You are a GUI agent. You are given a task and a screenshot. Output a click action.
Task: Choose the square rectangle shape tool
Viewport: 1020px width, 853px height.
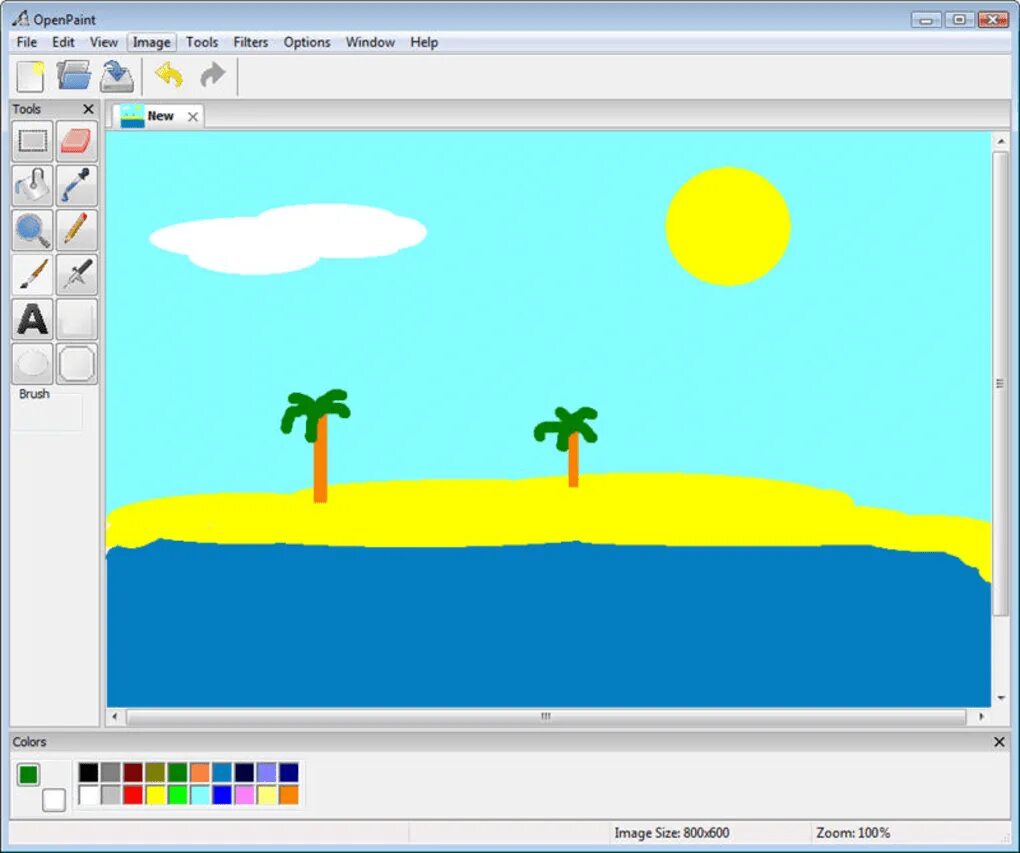click(x=77, y=319)
